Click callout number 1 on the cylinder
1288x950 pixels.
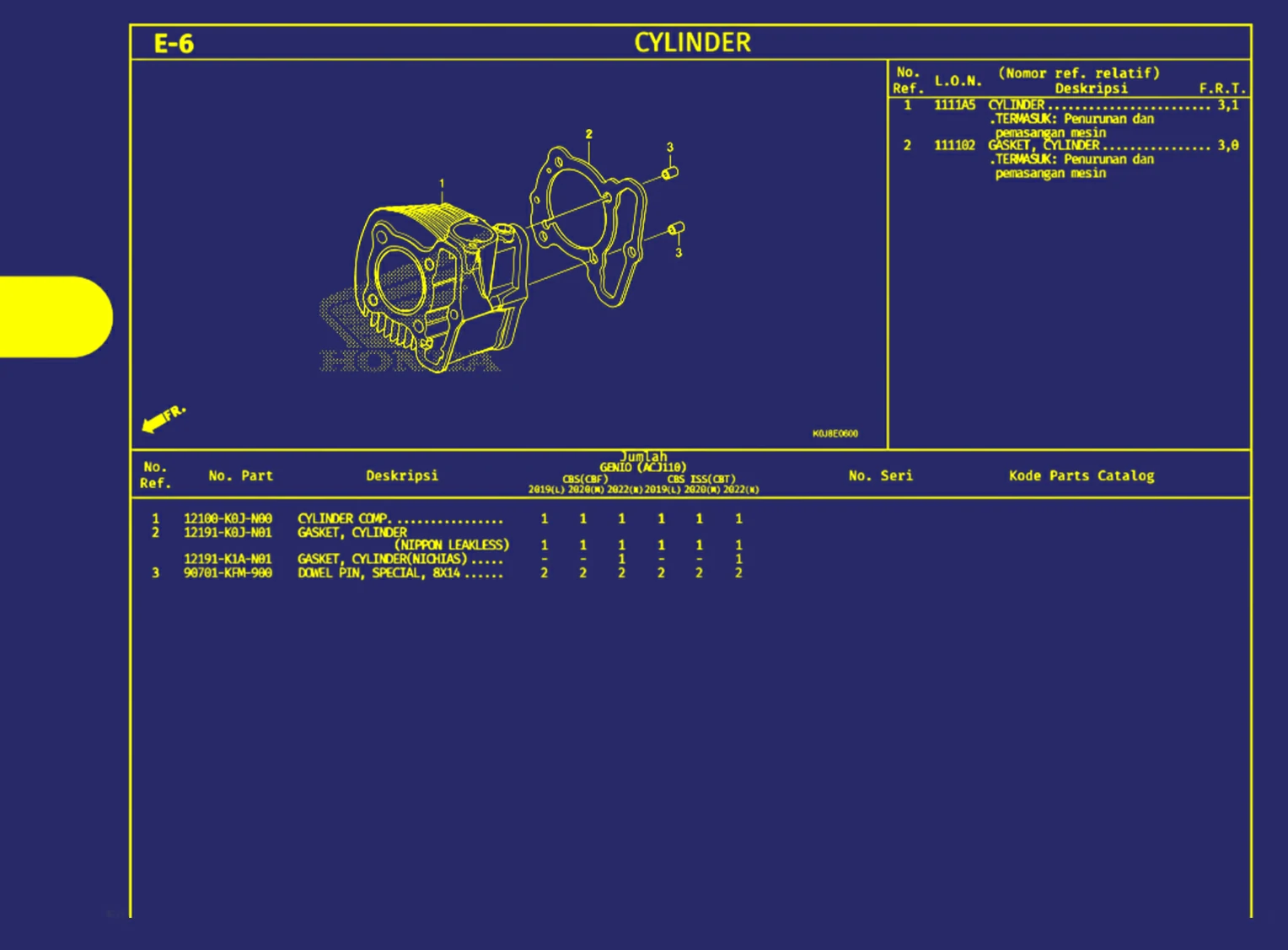coord(442,182)
